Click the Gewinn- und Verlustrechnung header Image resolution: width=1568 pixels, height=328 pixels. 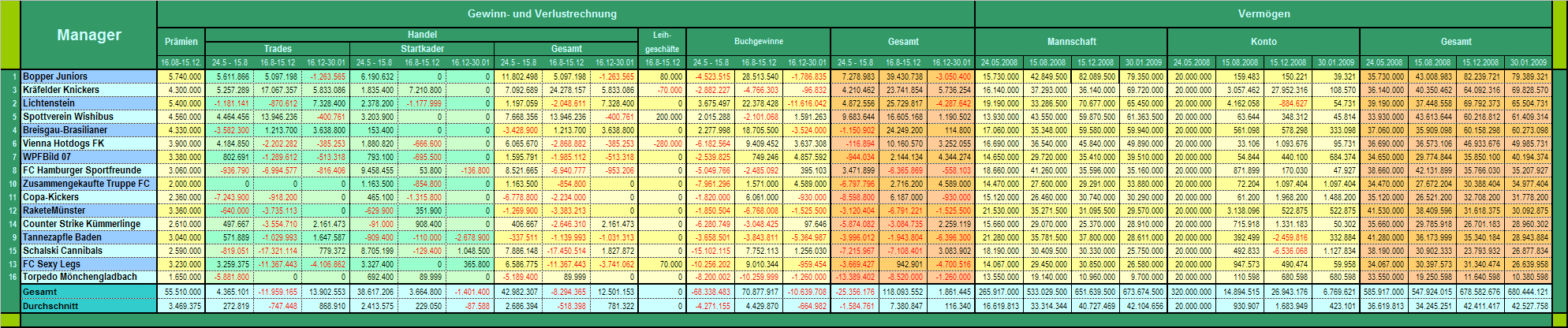pyautogui.click(x=566, y=14)
